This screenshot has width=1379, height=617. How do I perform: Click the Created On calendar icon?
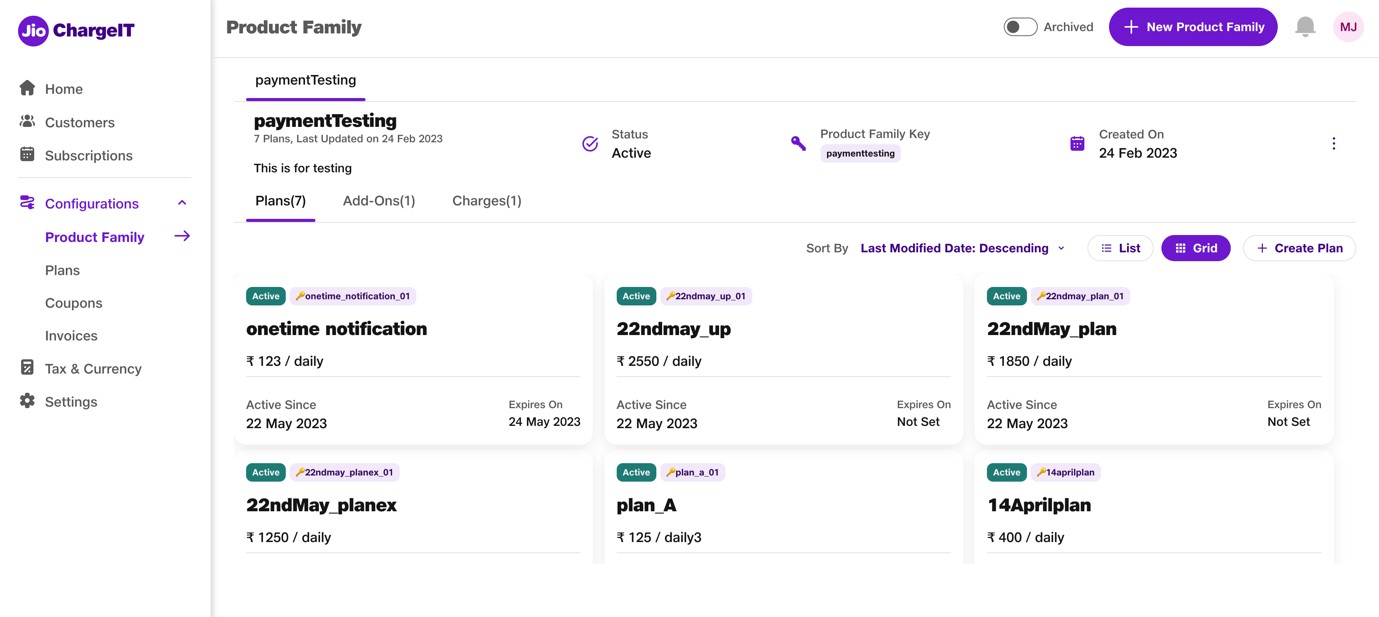(1077, 144)
